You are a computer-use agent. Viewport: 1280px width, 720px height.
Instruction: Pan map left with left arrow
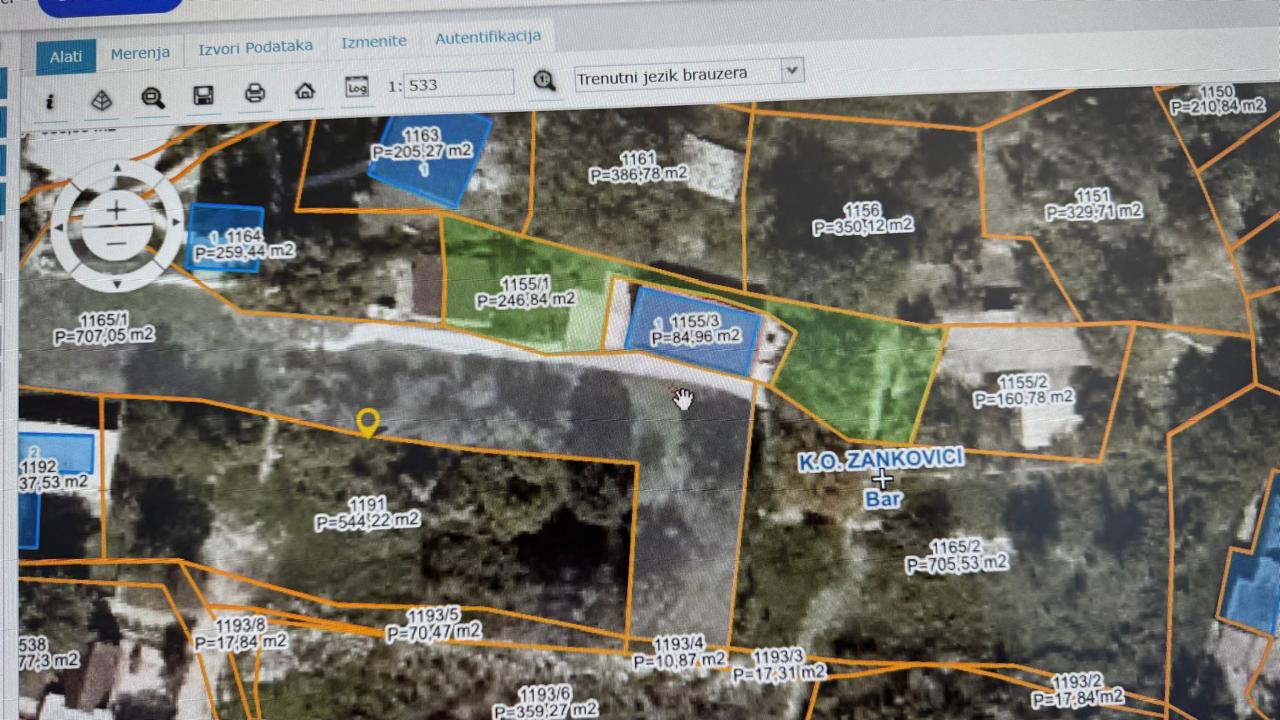60,228
